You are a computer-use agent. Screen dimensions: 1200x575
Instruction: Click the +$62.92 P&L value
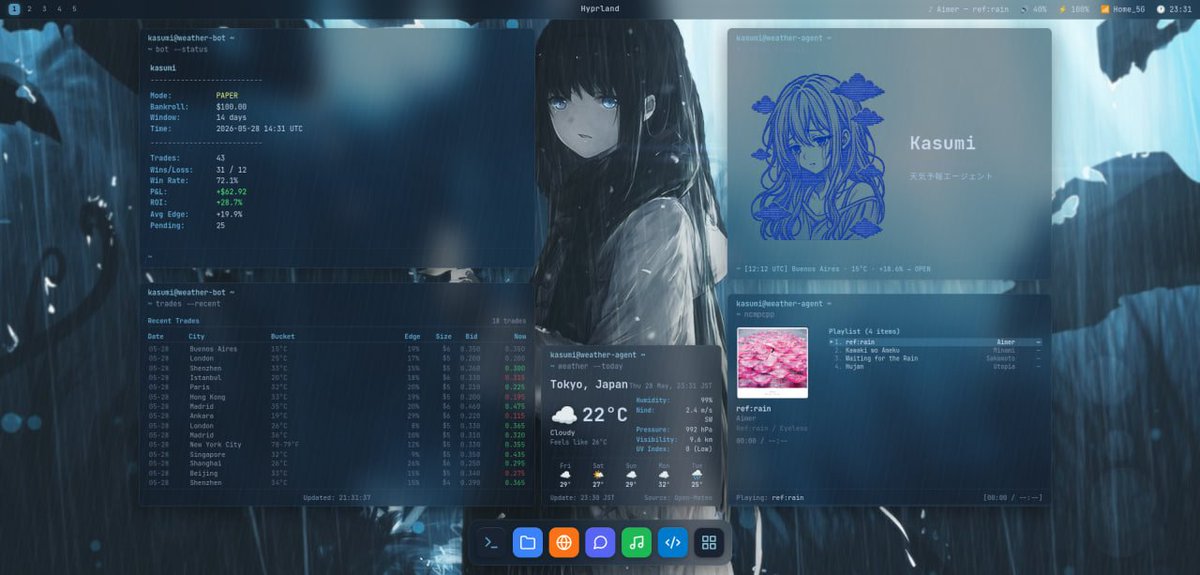[231, 191]
